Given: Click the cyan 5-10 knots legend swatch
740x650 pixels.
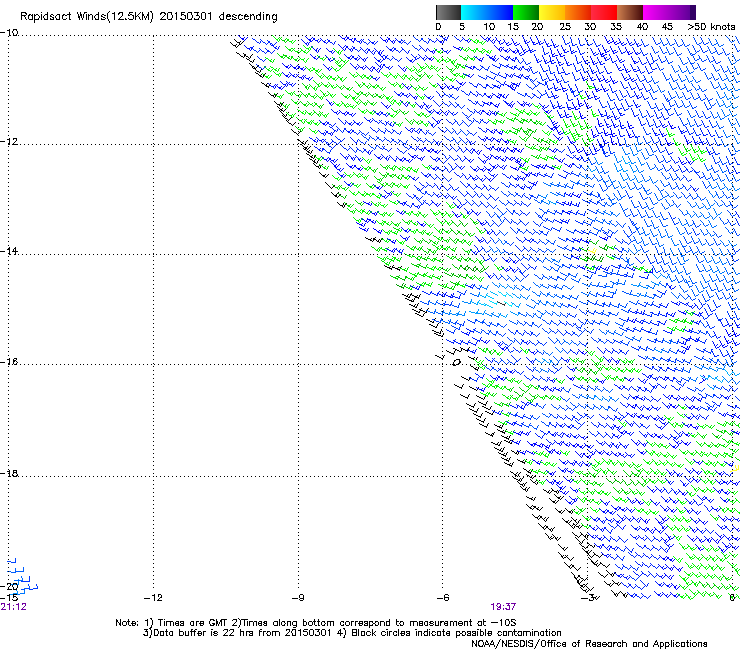Looking at the screenshot, I should 474,12.
